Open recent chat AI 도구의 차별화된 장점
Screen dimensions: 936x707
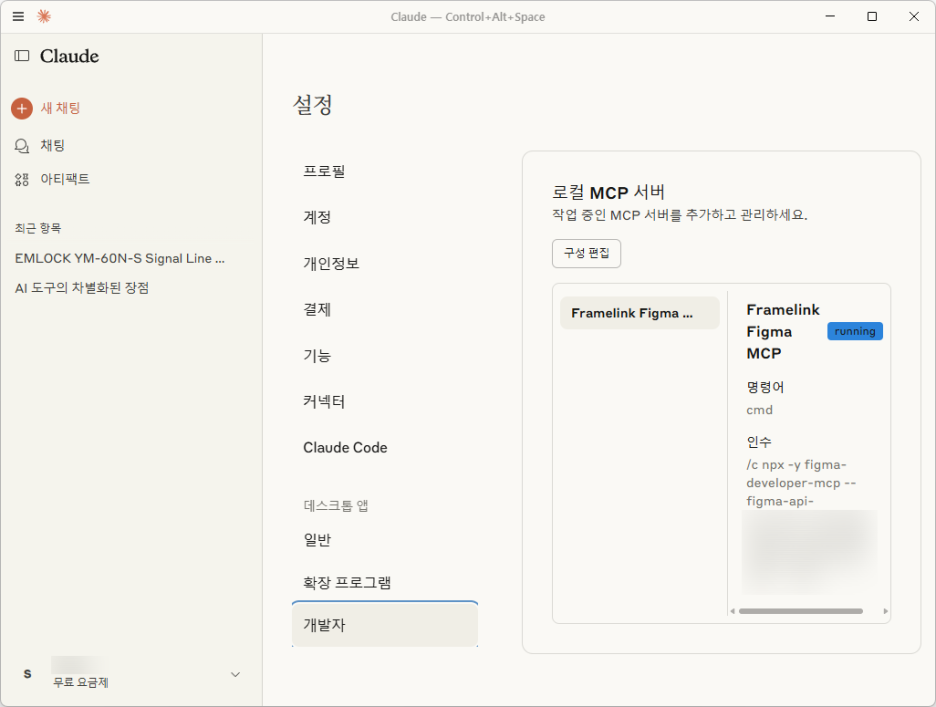point(82,288)
